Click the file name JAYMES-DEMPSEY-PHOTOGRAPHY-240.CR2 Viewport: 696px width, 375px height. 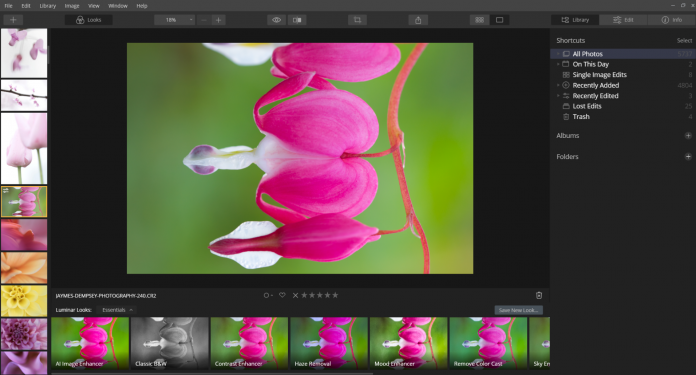pyautogui.click(x=106, y=296)
